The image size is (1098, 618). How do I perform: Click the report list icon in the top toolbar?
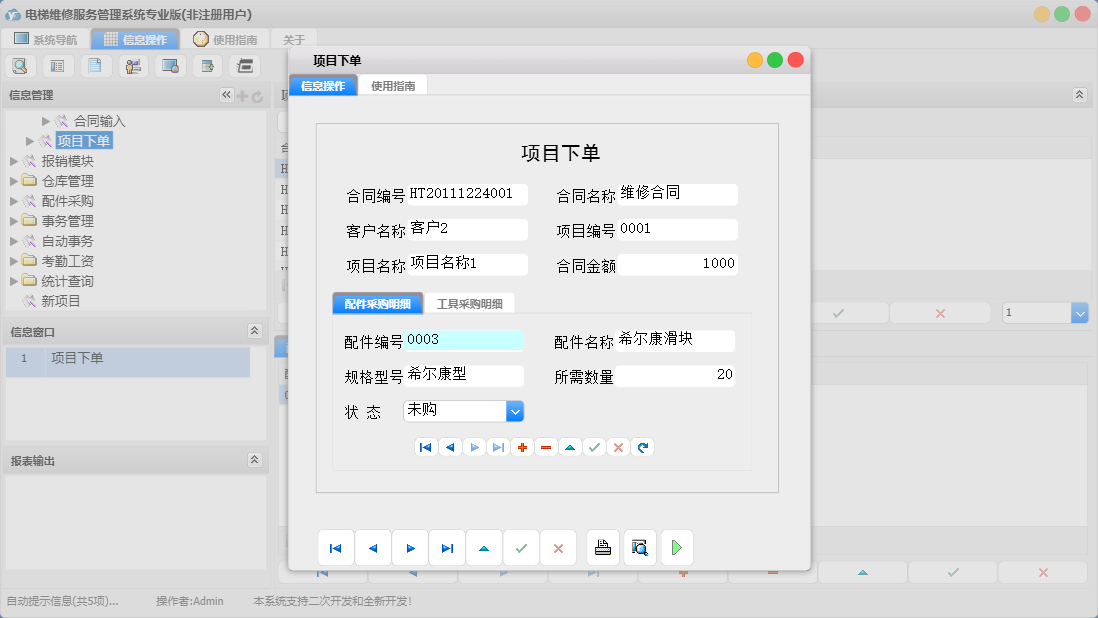pyautogui.click(x=57, y=65)
